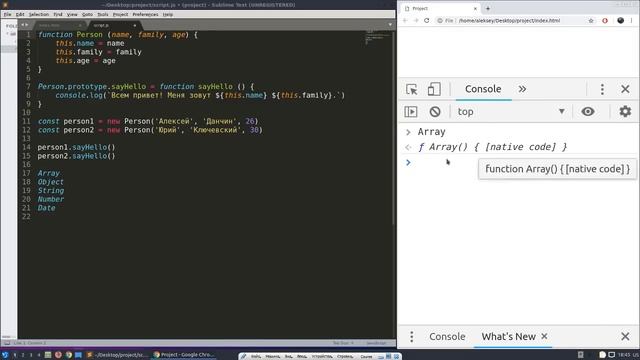
Task: Open the Goto menu in Sublime Text
Action: click(x=87, y=14)
